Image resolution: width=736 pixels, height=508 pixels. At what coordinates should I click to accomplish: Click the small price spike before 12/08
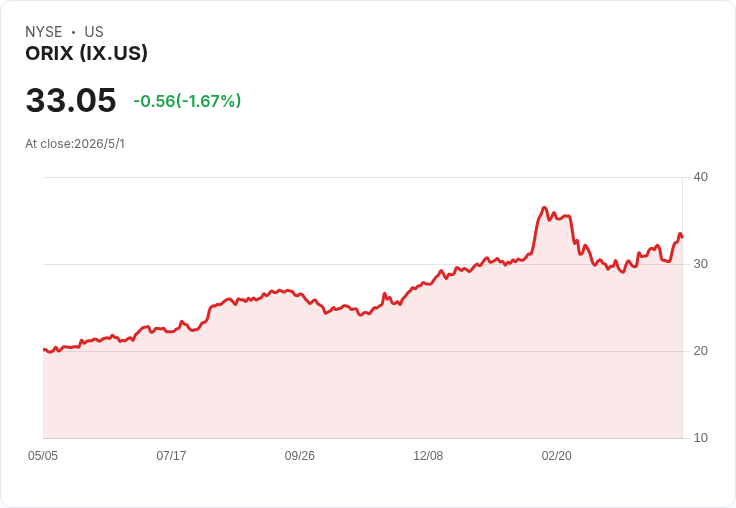point(384,294)
